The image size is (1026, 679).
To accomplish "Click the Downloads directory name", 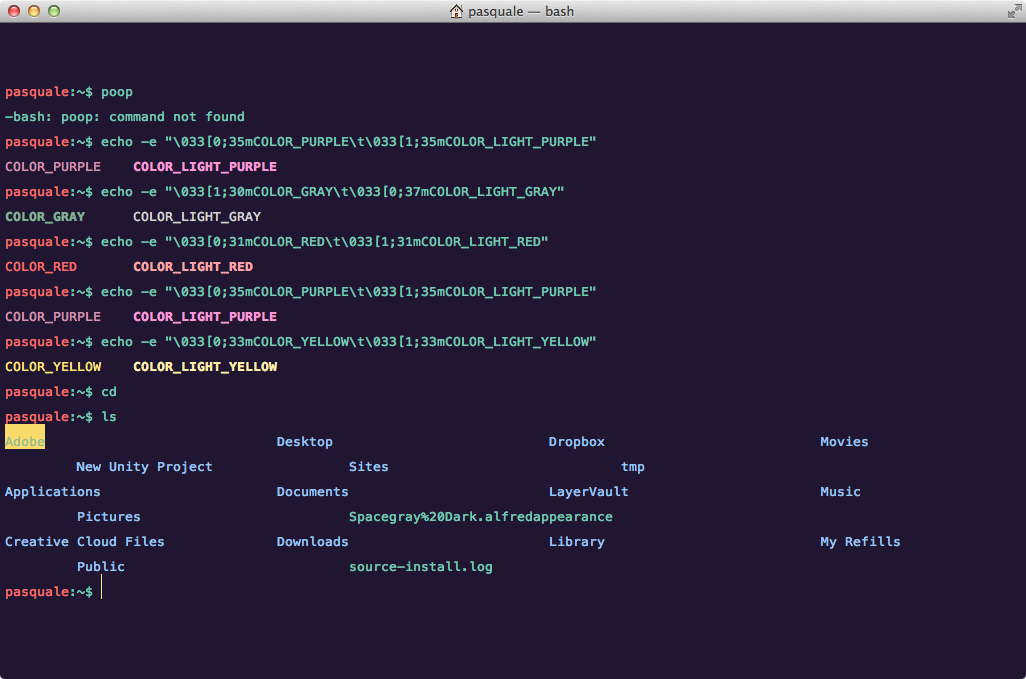I will [x=312, y=542].
